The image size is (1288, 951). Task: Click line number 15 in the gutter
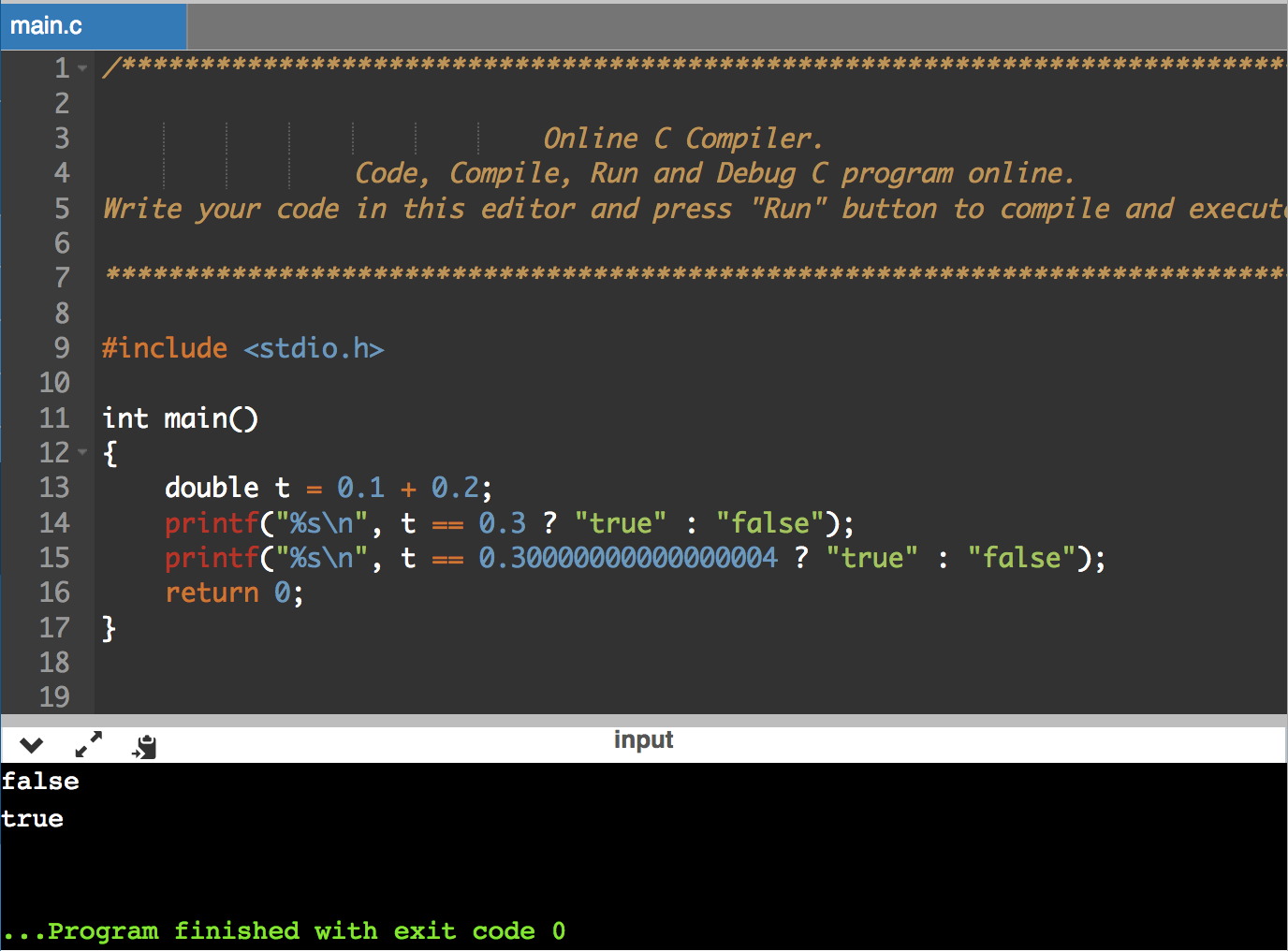click(x=54, y=558)
